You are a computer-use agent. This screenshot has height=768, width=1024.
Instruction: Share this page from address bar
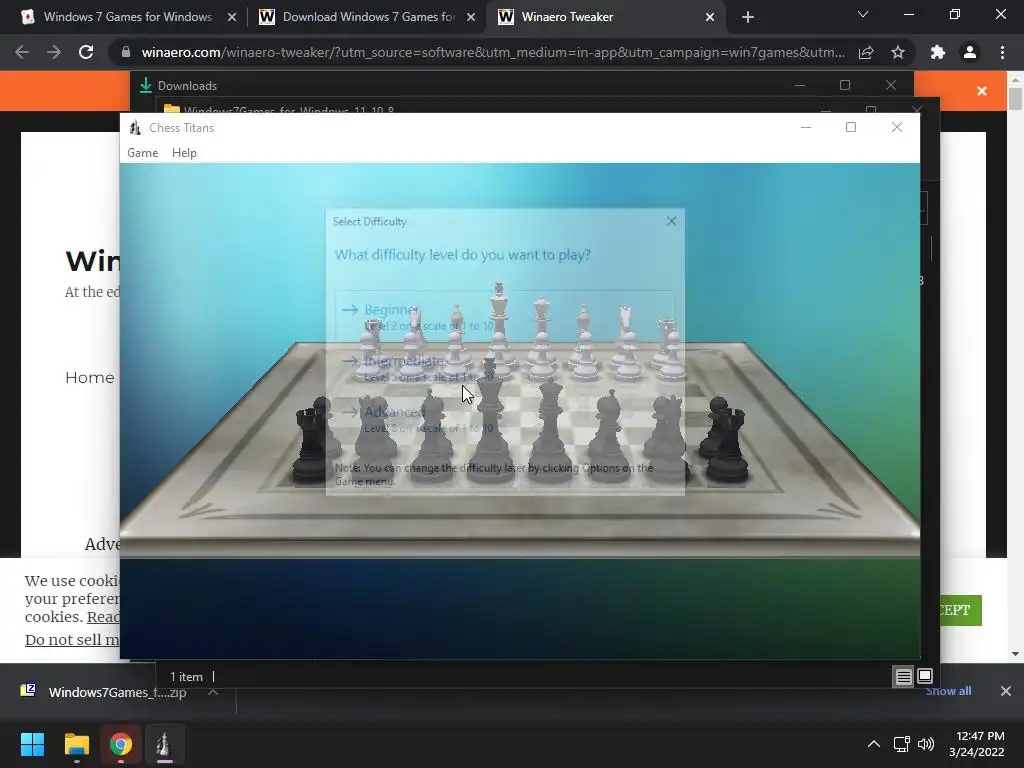point(866,52)
